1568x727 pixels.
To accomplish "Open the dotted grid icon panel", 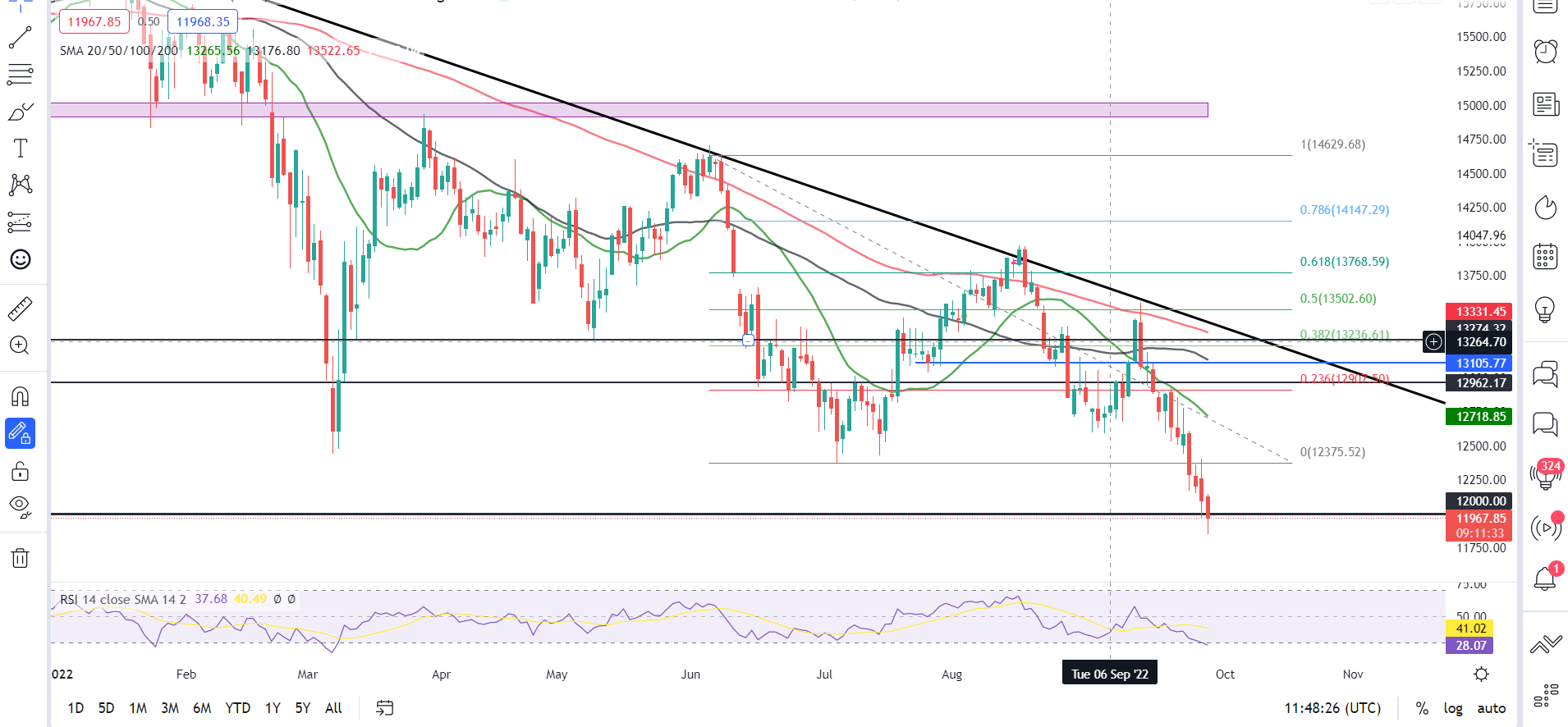I will (1546, 696).
